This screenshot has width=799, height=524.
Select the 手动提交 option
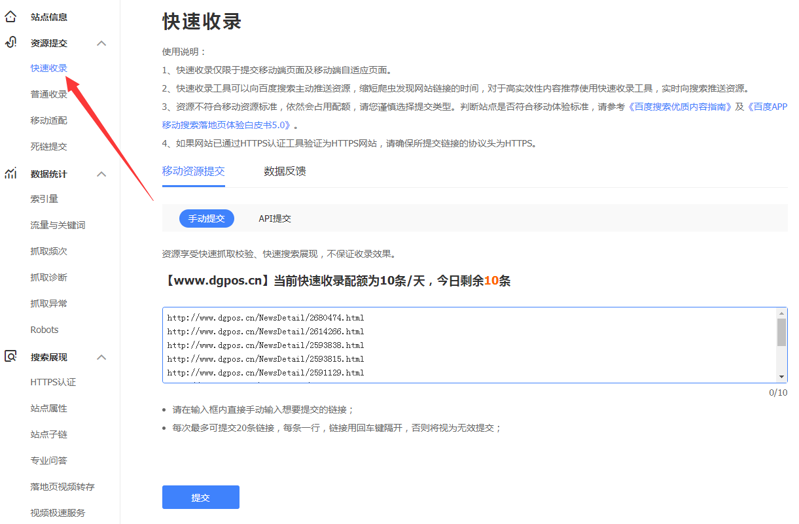(207, 218)
